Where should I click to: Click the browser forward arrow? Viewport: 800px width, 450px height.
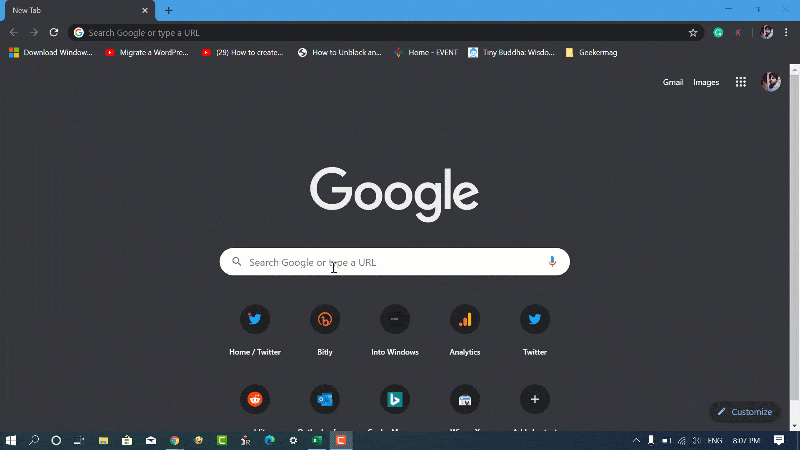[x=34, y=33]
